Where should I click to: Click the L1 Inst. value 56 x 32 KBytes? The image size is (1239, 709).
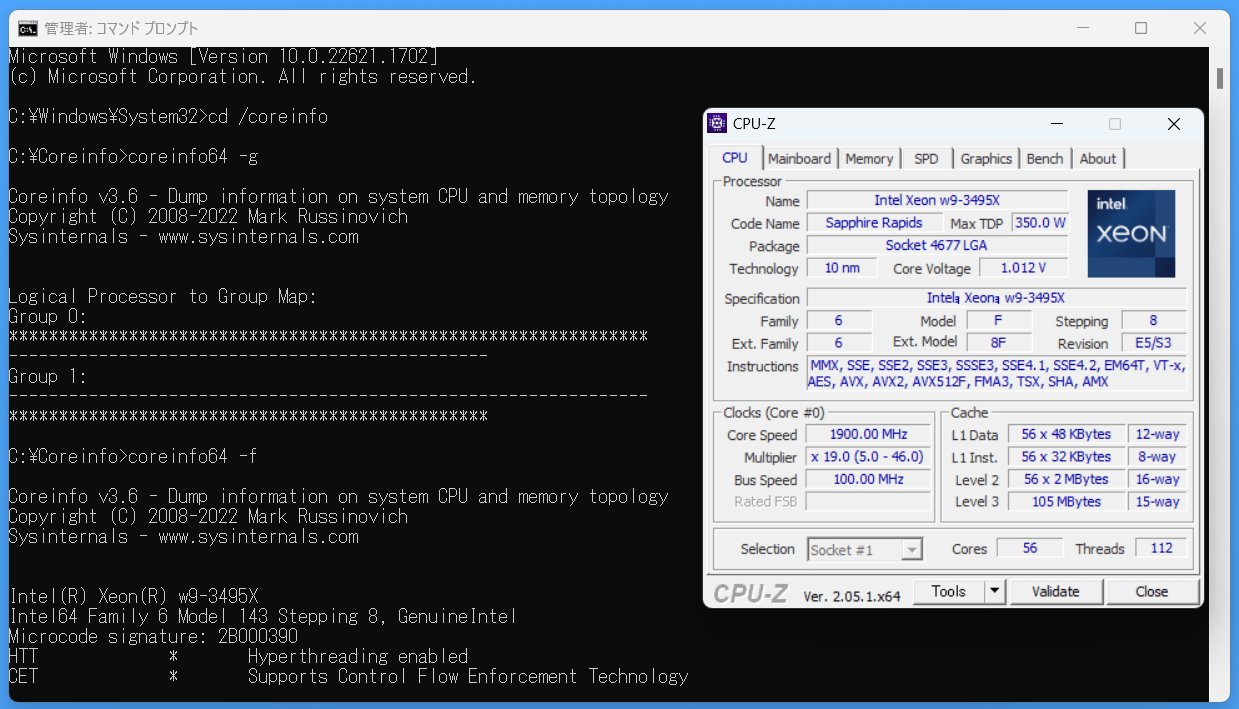point(1066,457)
